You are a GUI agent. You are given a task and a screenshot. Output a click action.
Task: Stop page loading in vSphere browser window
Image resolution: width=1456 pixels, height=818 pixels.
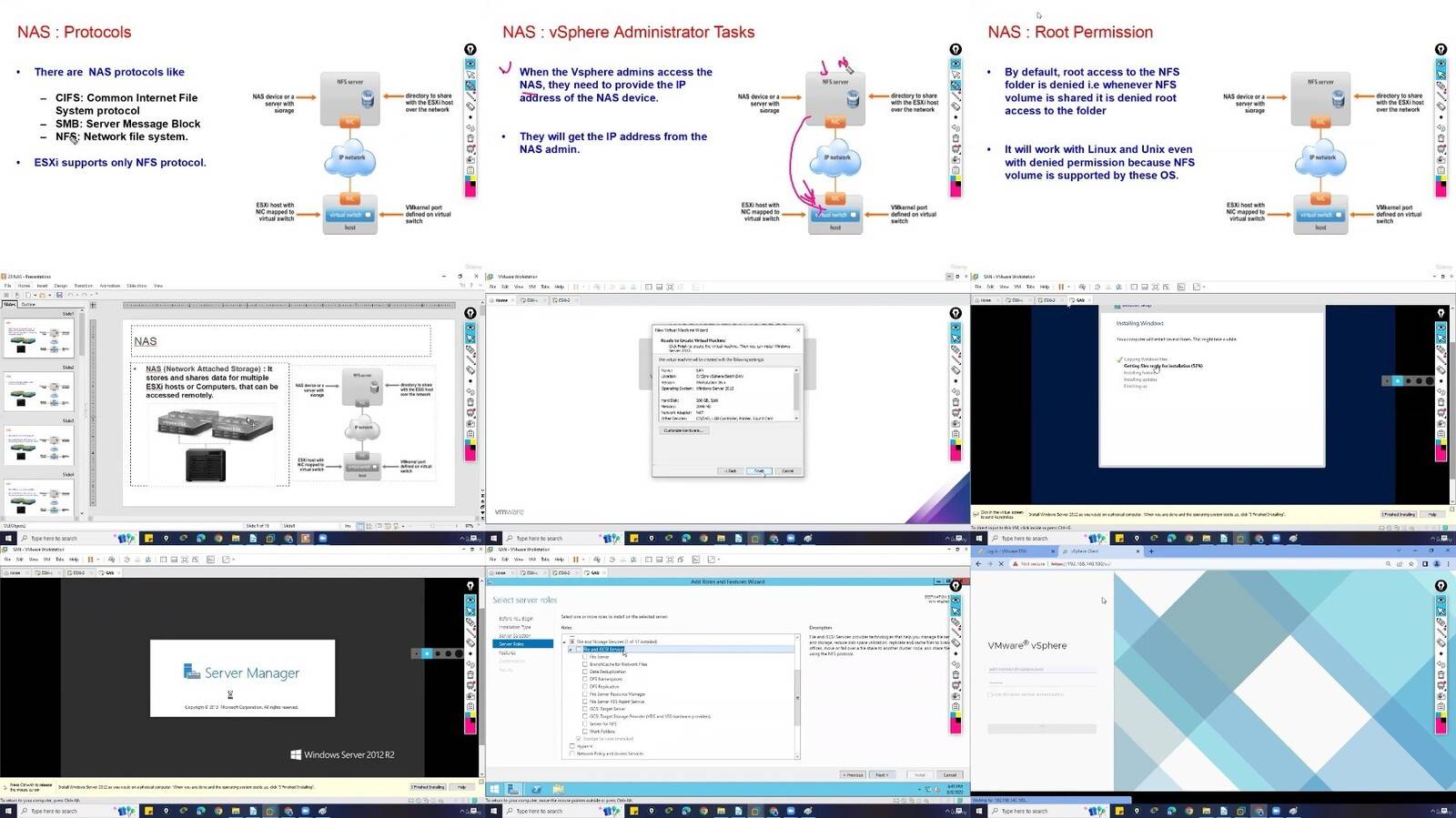point(1001,564)
